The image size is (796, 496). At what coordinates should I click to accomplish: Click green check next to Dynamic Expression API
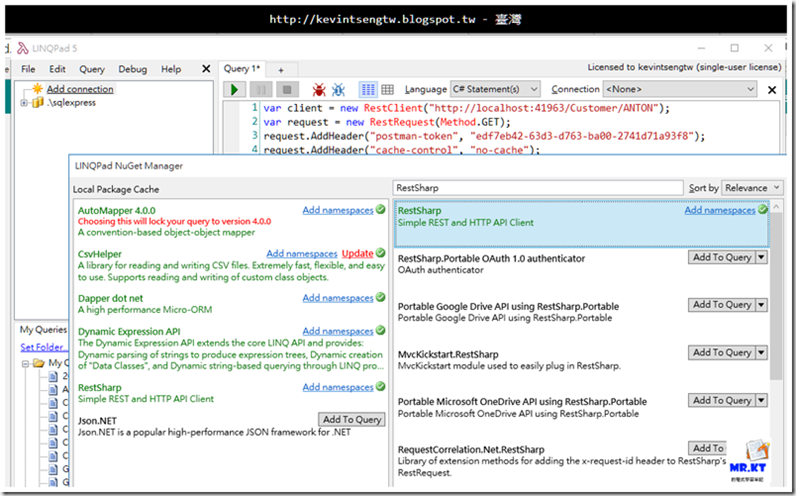click(x=380, y=330)
